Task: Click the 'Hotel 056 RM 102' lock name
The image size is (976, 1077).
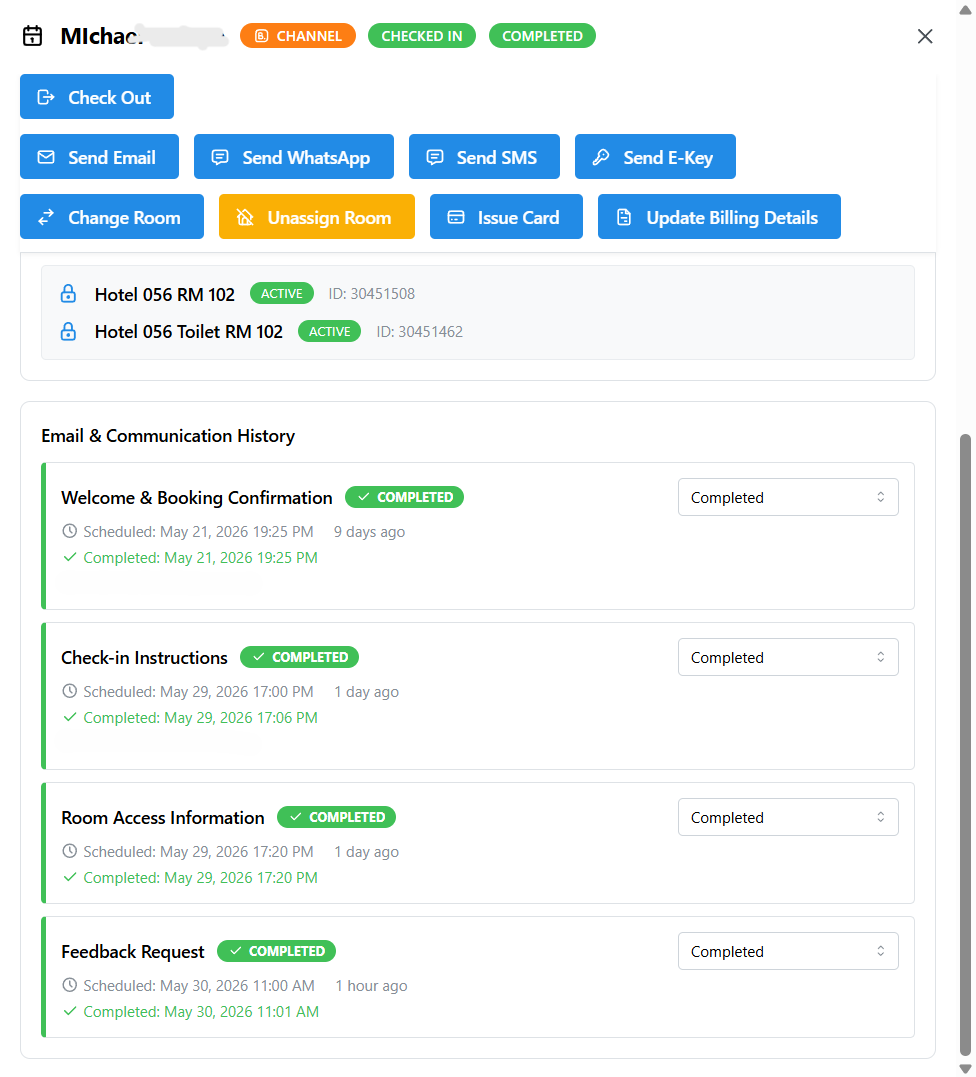Action: (165, 295)
